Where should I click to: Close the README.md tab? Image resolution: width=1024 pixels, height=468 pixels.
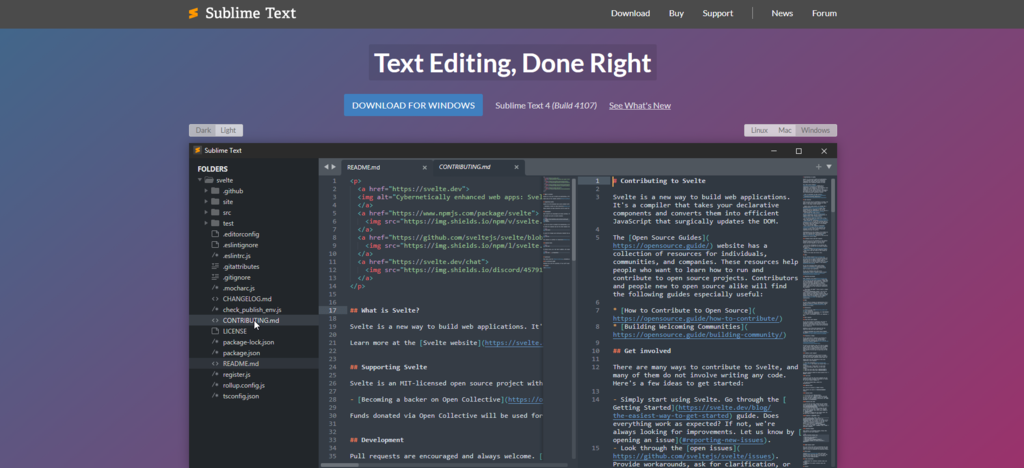coord(424,166)
